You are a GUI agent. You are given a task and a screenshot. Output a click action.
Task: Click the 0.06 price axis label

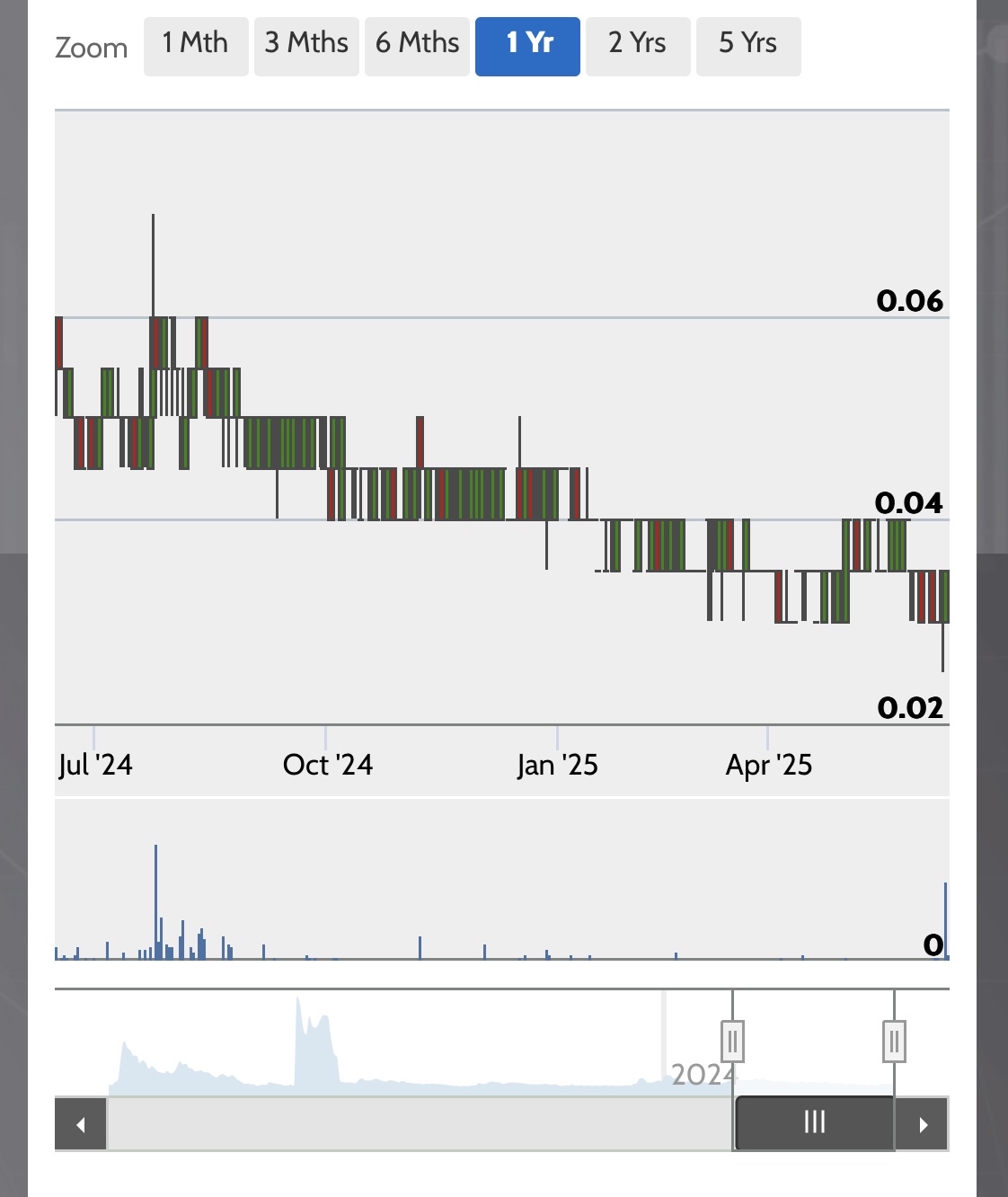point(910,301)
